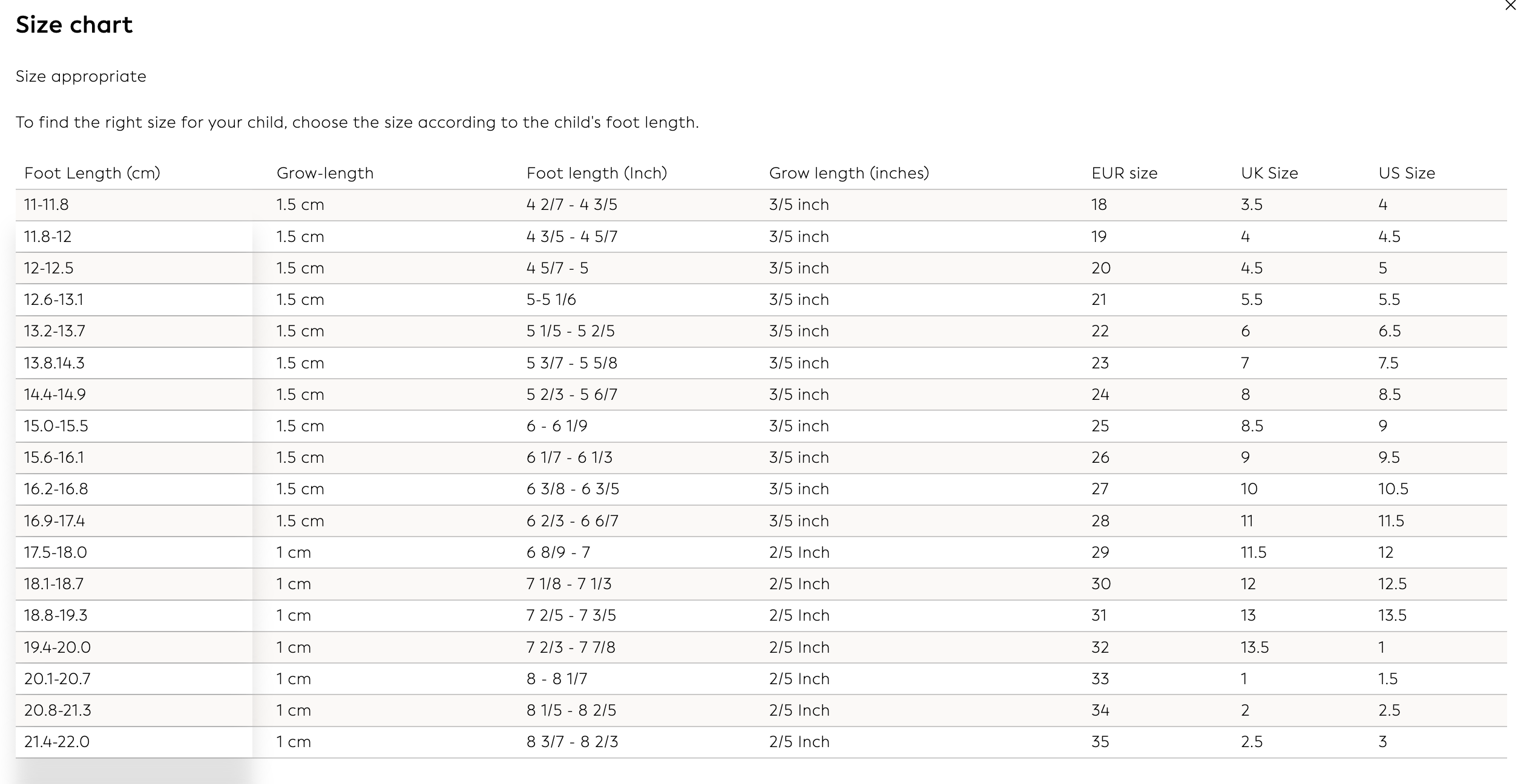
Task: Select the 8 - 8 1/7 inch cell
Action: coord(556,679)
